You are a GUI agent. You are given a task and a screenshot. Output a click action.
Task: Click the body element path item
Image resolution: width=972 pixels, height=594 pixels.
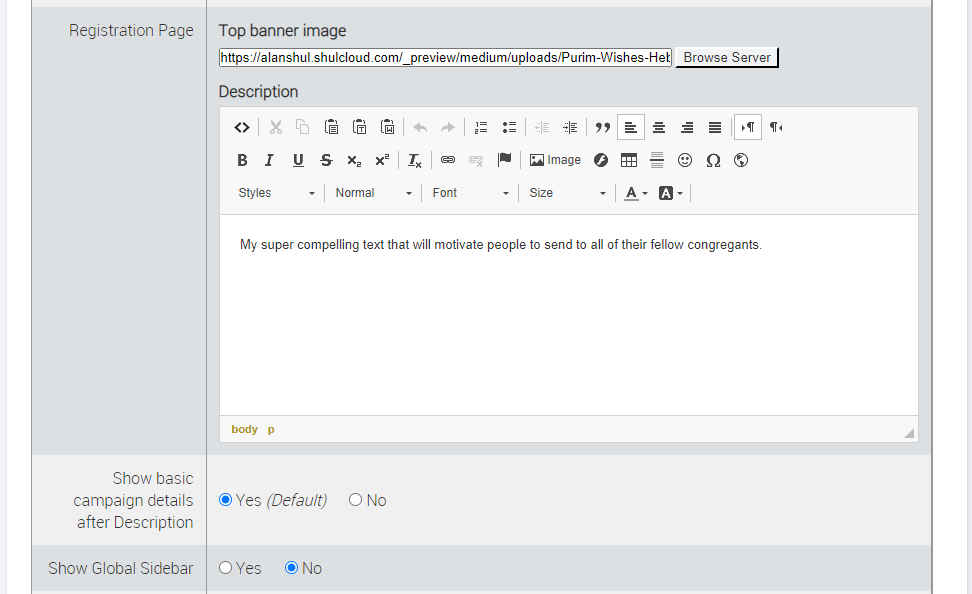pos(244,429)
